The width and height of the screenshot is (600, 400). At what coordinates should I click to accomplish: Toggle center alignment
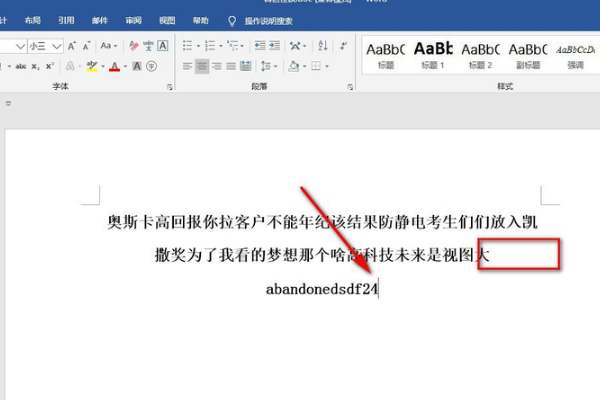coord(203,66)
